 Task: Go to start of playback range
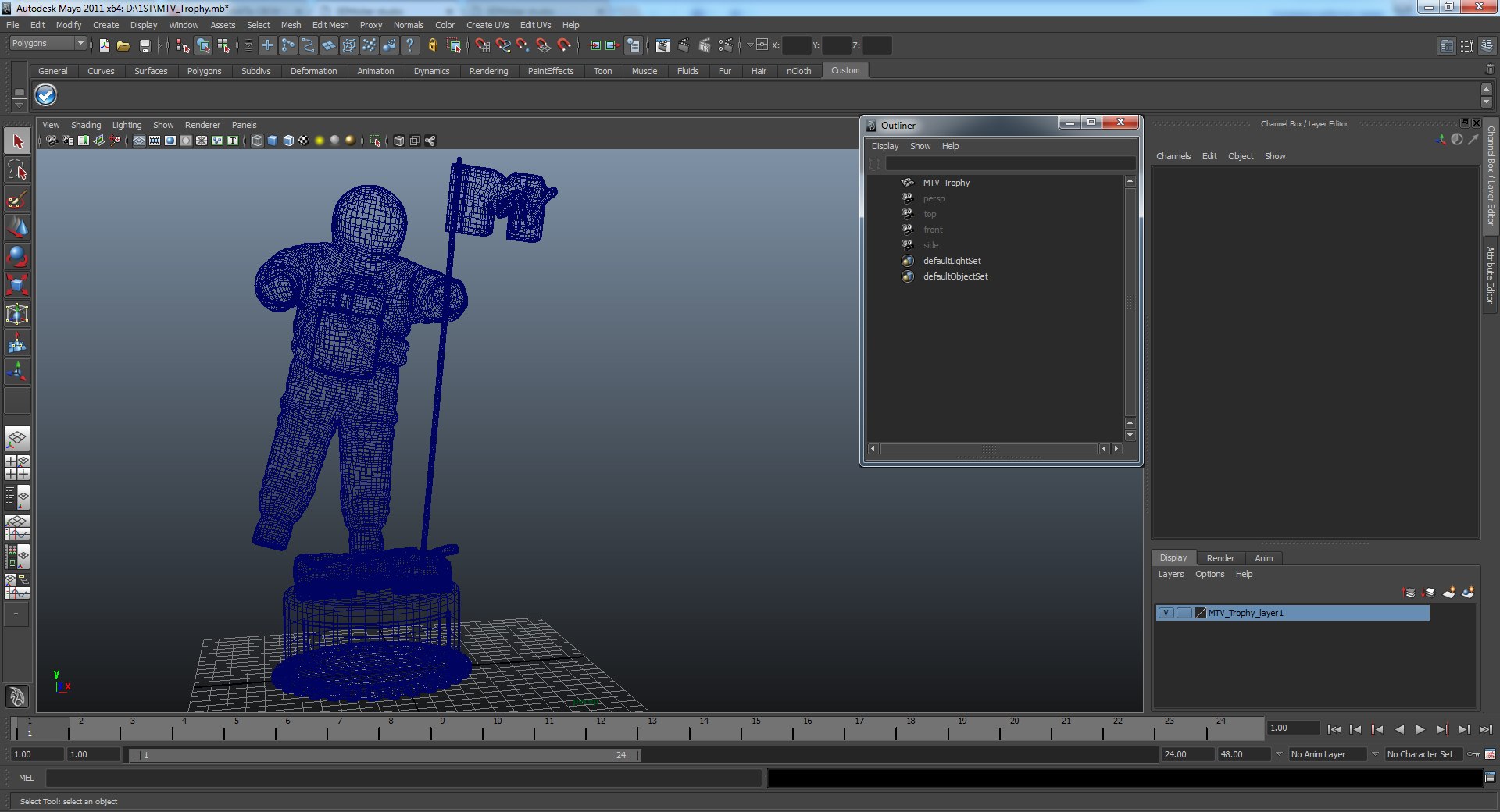tap(1334, 729)
